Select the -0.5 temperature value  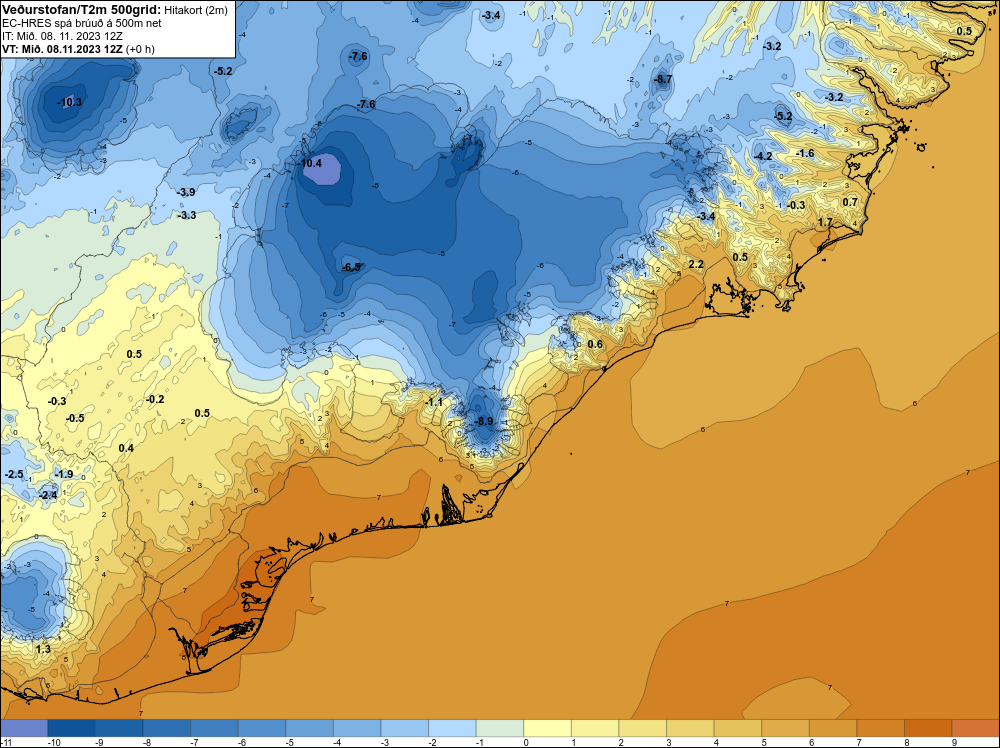[75, 418]
